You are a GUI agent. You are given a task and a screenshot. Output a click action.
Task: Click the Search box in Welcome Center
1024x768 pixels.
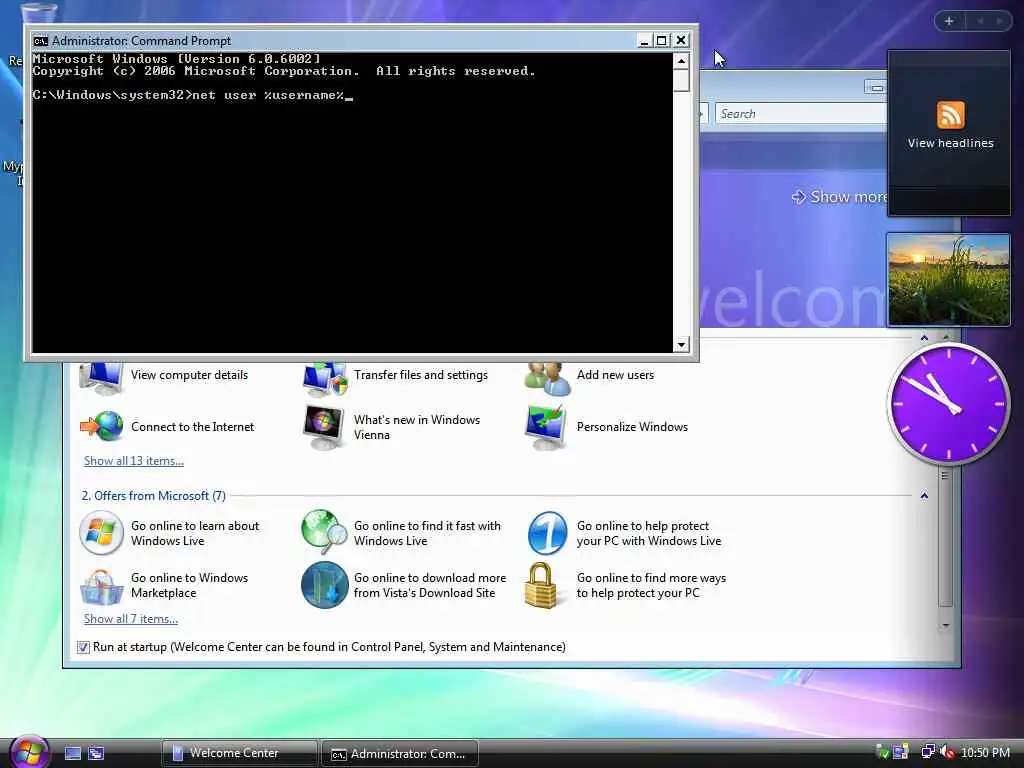coord(801,114)
